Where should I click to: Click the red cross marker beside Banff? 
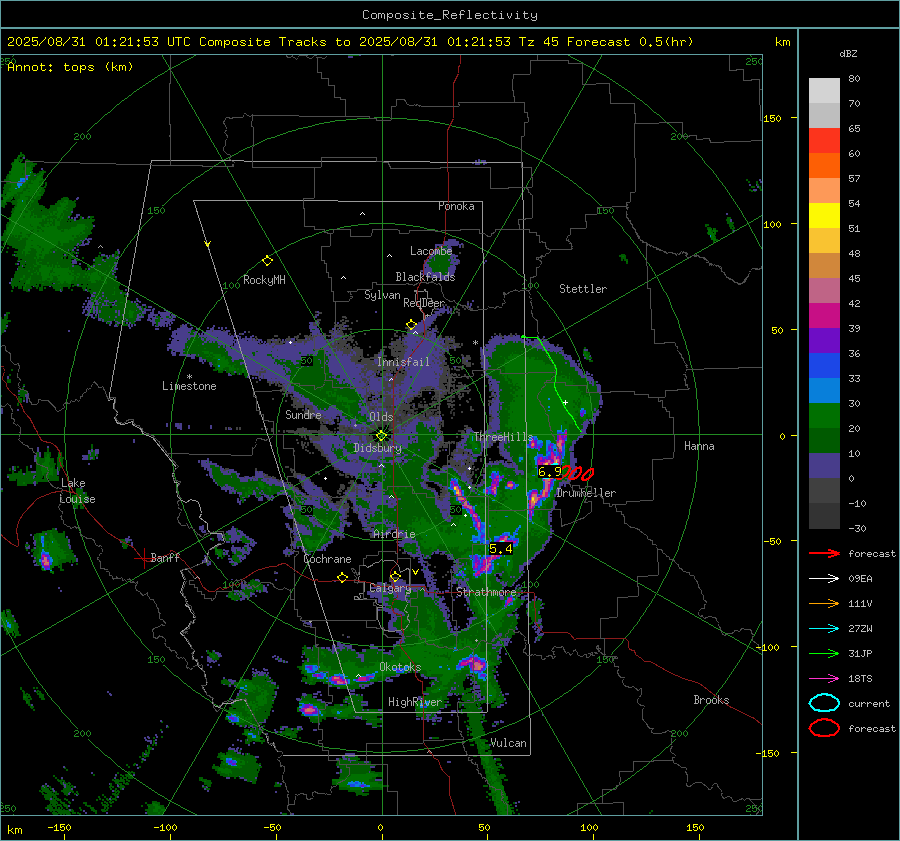point(142,558)
